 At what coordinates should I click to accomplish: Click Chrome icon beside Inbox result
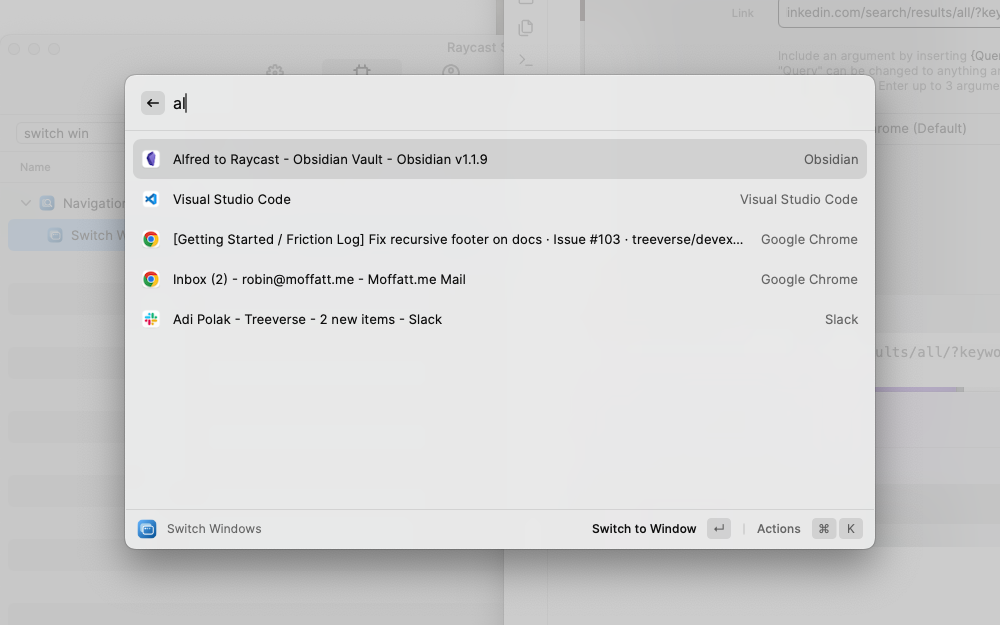(151, 279)
